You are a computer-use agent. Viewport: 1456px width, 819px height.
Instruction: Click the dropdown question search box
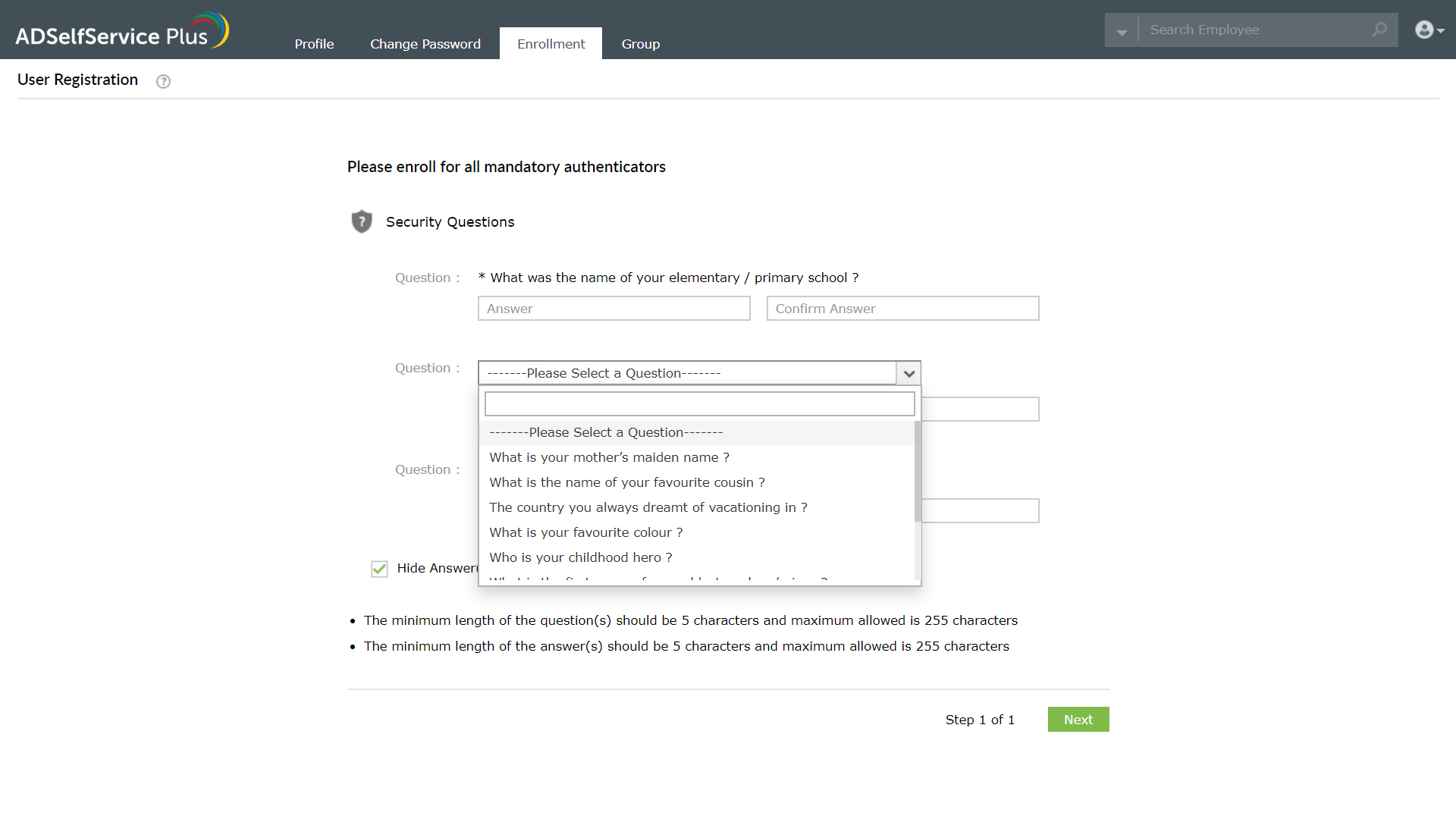point(699,404)
